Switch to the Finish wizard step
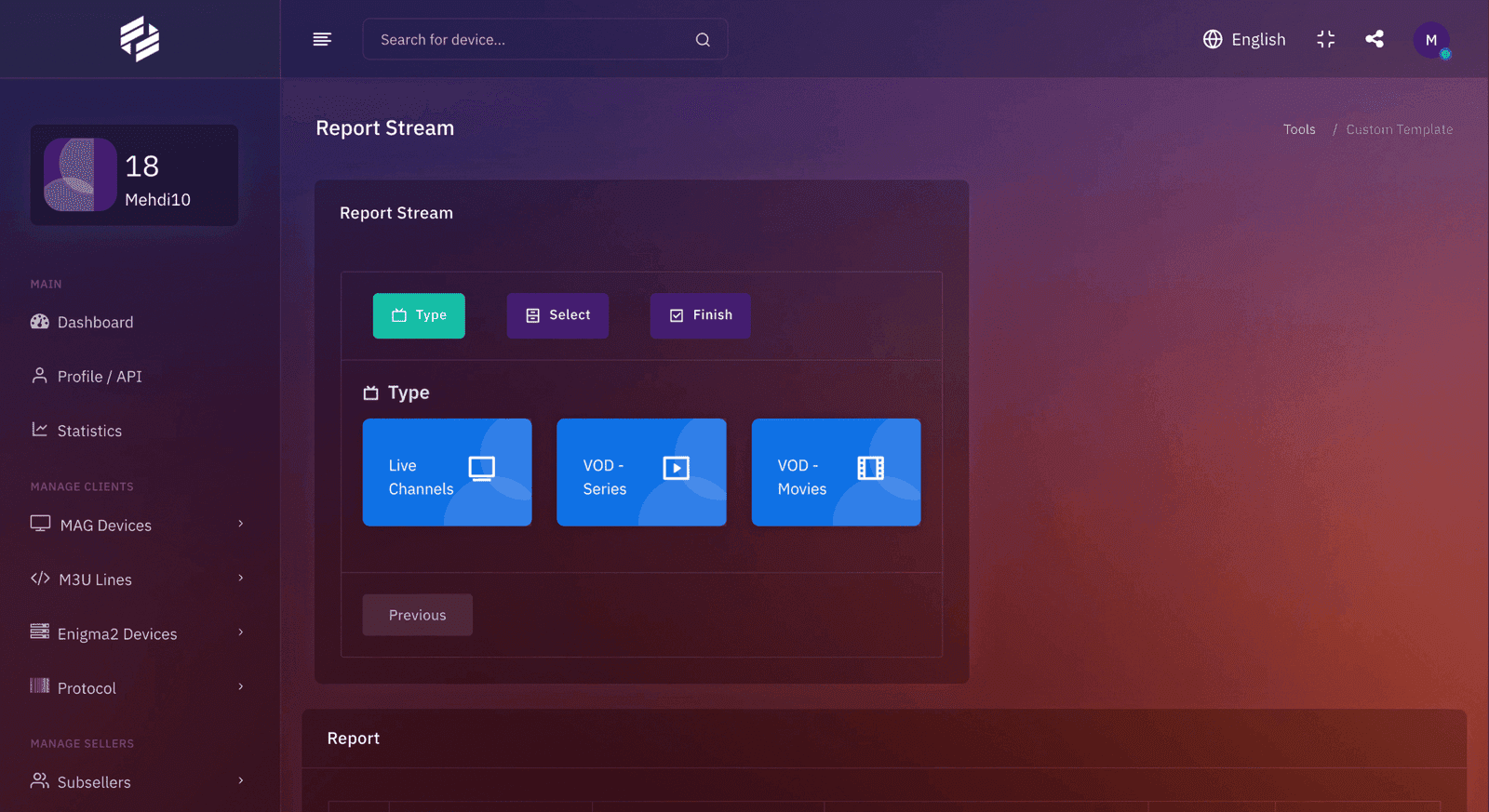This screenshot has height=812, width=1489. click(x=701, y=315)
